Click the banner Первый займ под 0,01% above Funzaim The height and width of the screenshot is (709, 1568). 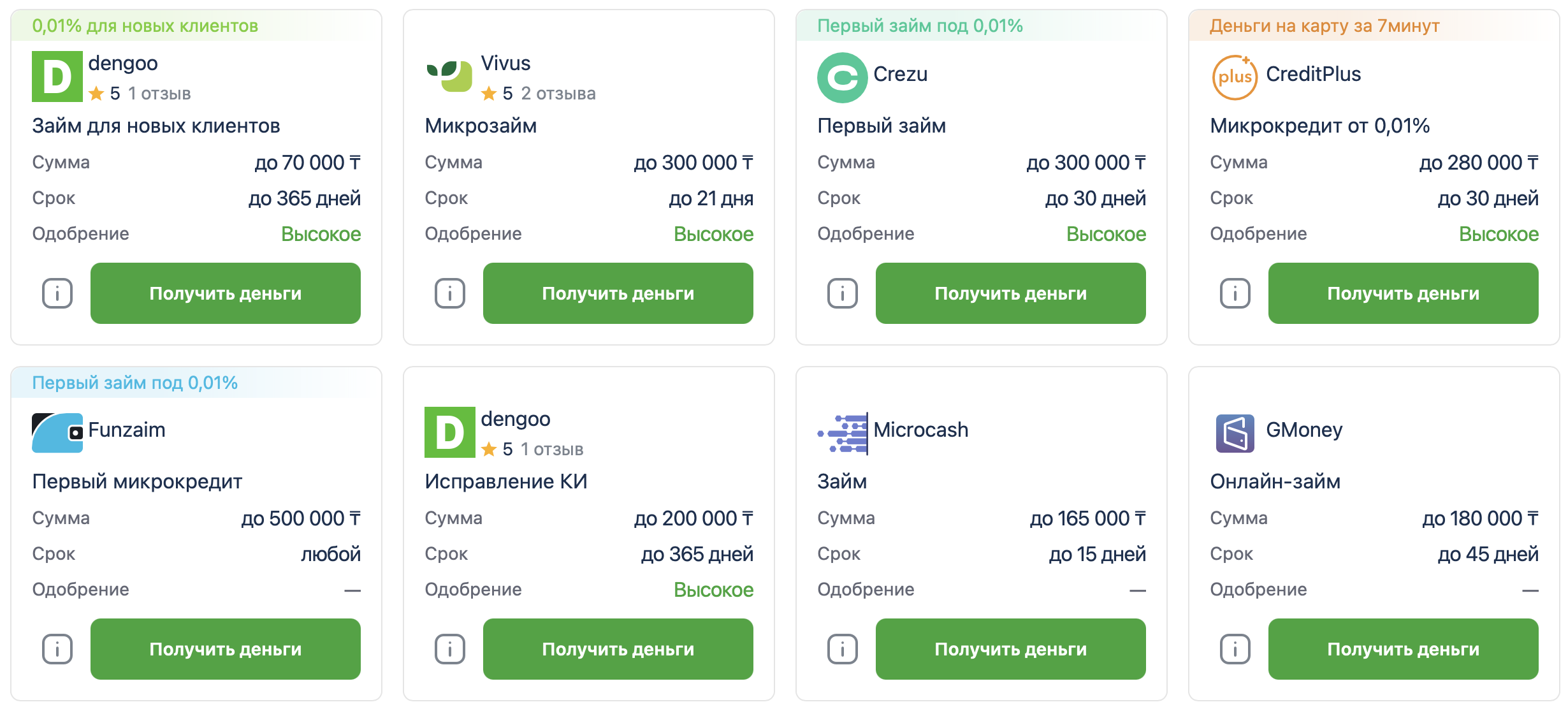(x=135, y=382)
